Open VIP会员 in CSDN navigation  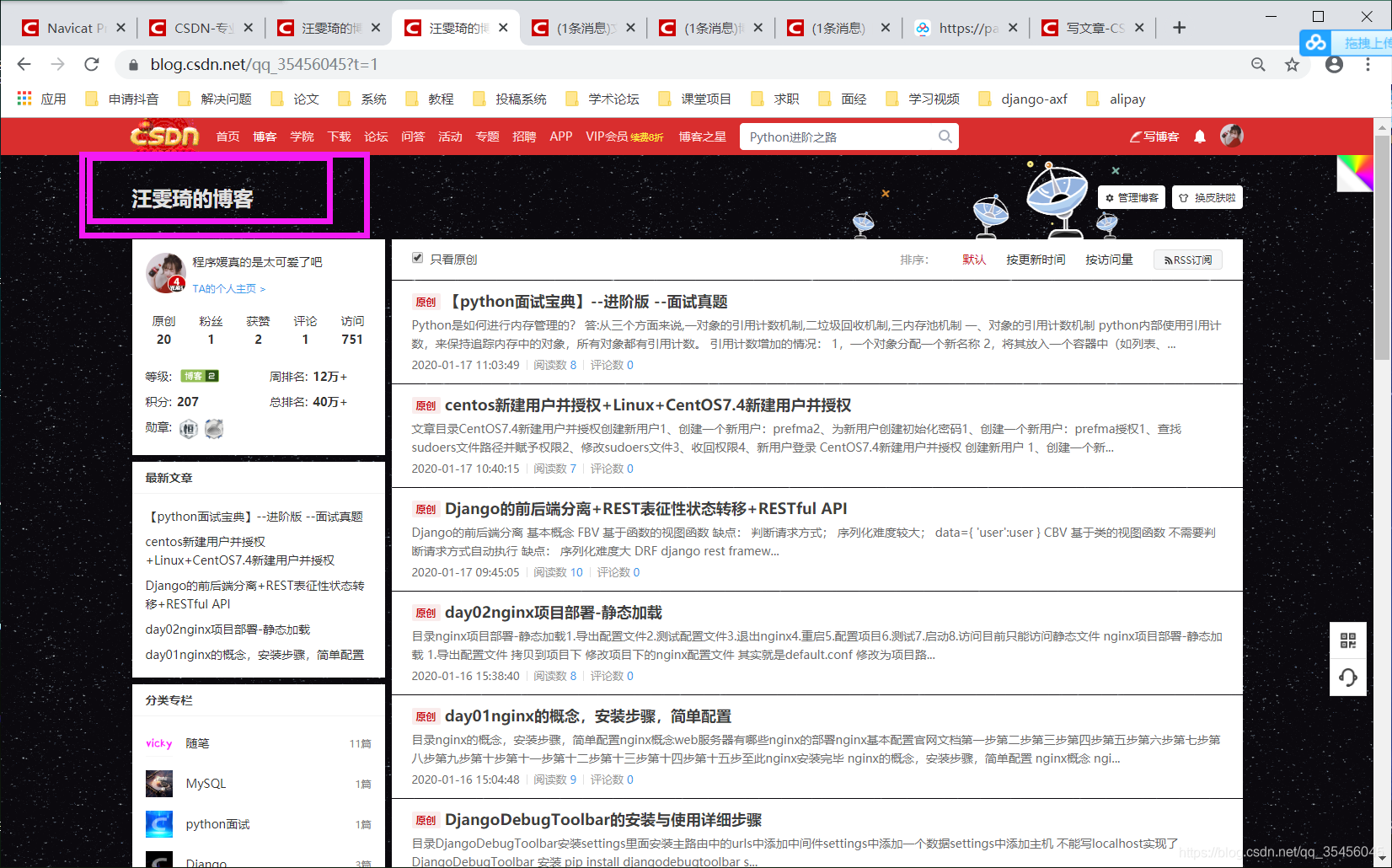(624, 137)
